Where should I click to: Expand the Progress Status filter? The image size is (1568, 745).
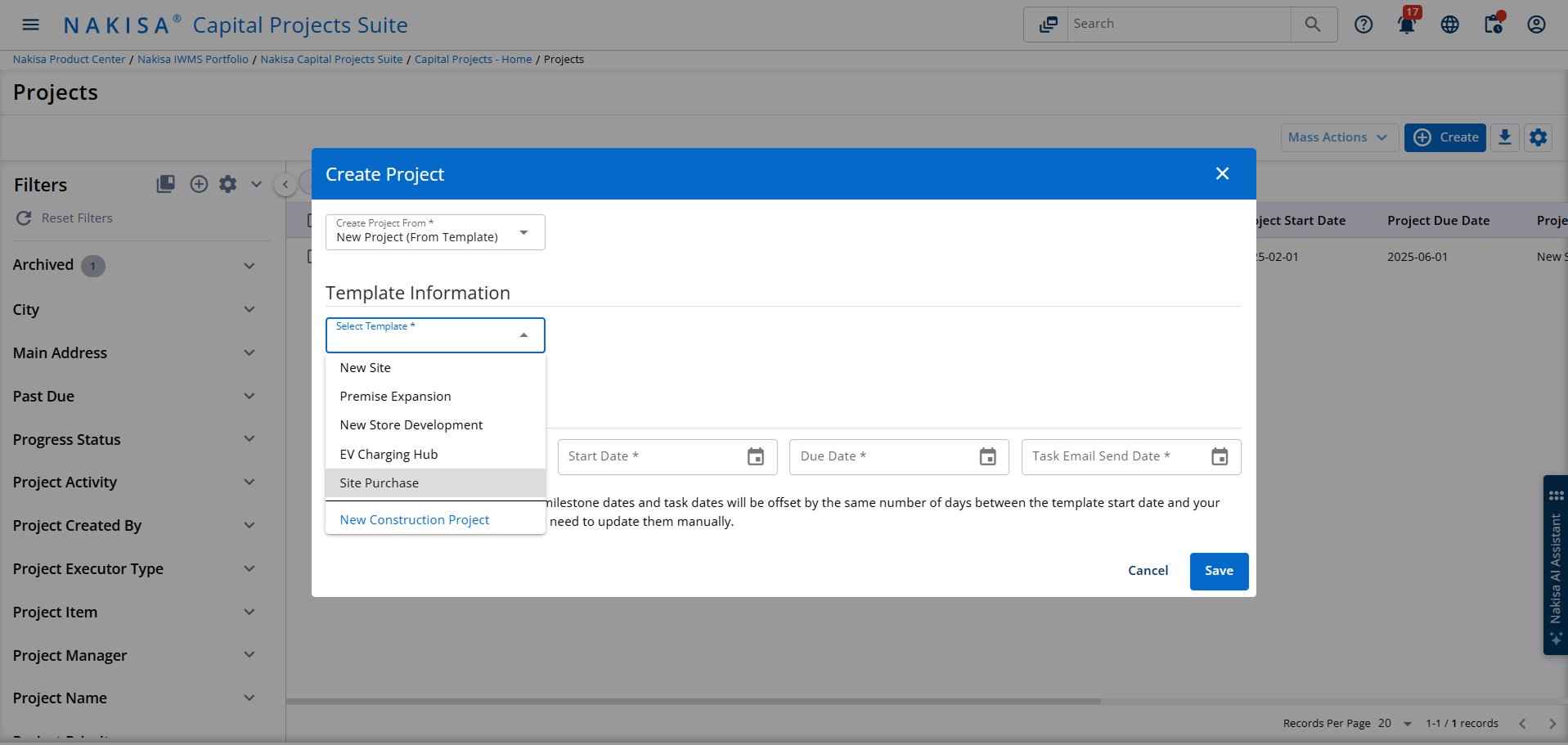point(249,439)
